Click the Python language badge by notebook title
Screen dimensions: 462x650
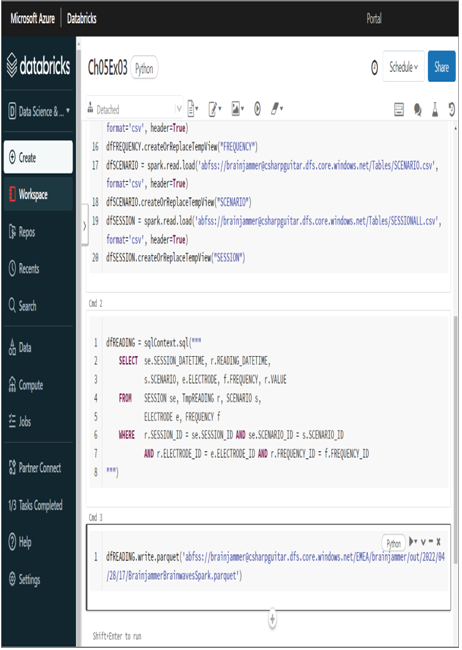pyautogui.click(x=144, y=68)
